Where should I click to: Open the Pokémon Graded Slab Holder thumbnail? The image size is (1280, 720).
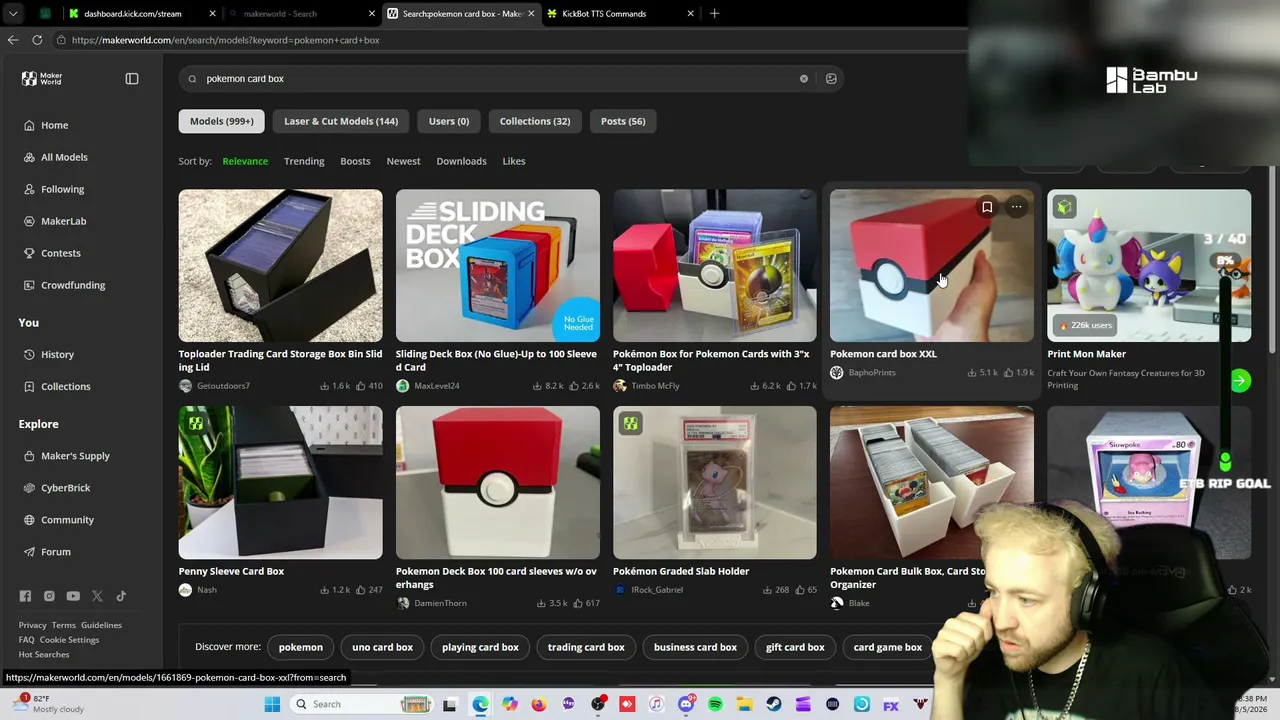(715, 483)
